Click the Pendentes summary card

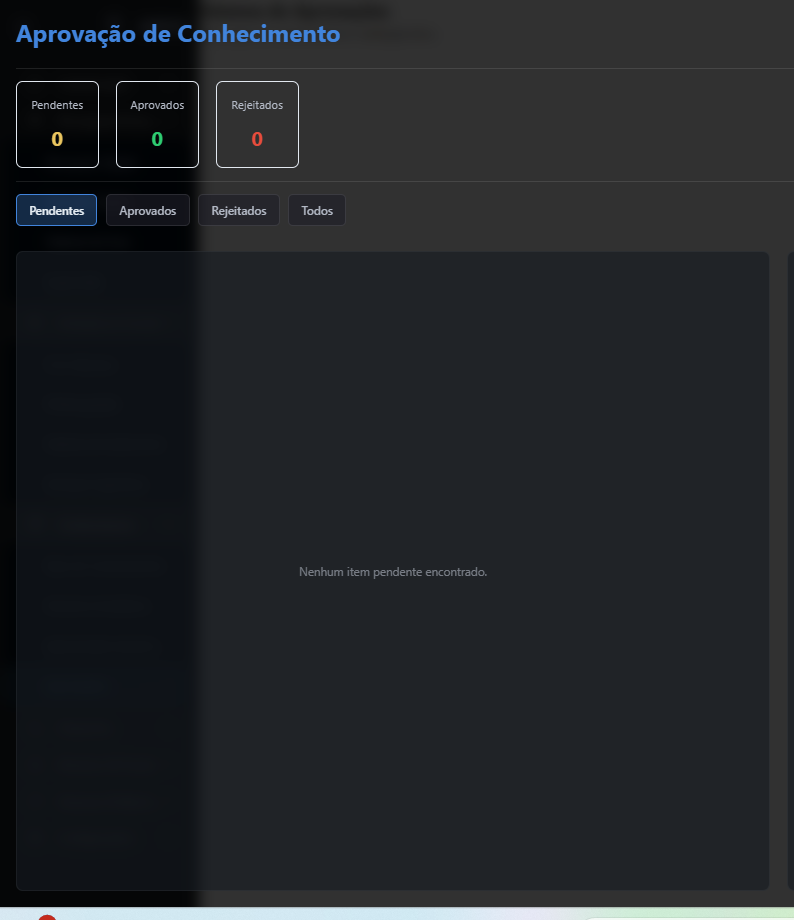(x=57, y=124)
